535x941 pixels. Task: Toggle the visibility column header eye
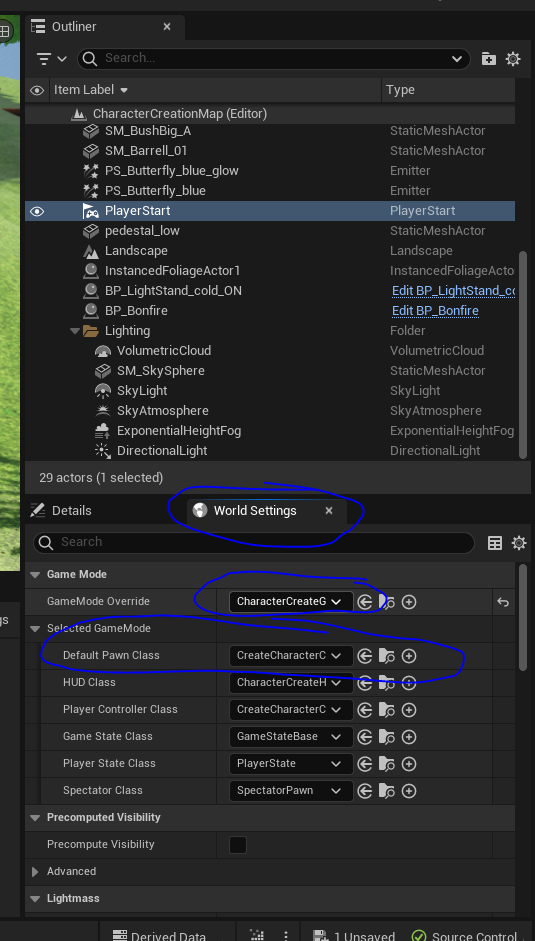[x=37, y=91]
